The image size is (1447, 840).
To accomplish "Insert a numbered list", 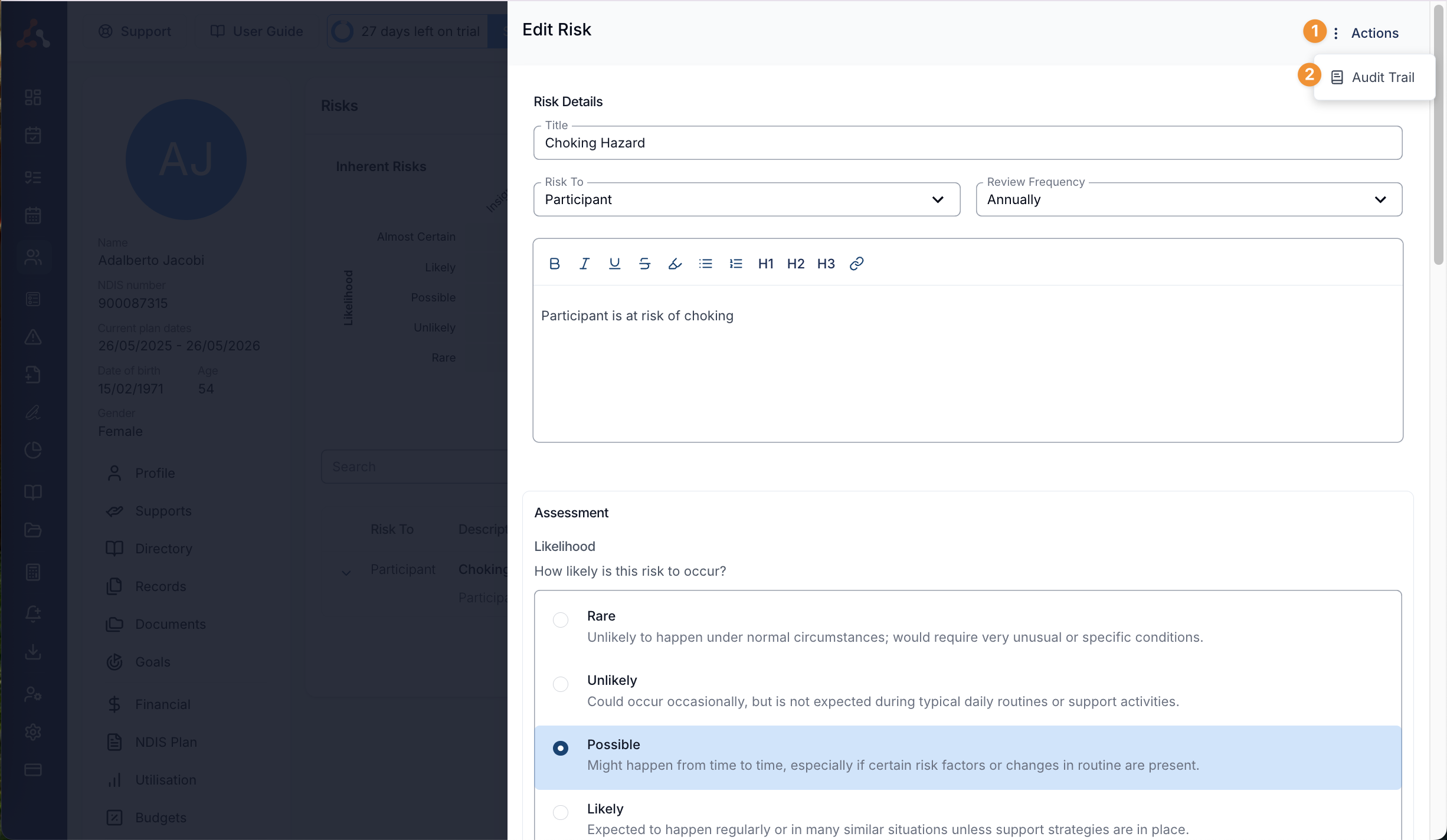I will [x=735, y=264].
